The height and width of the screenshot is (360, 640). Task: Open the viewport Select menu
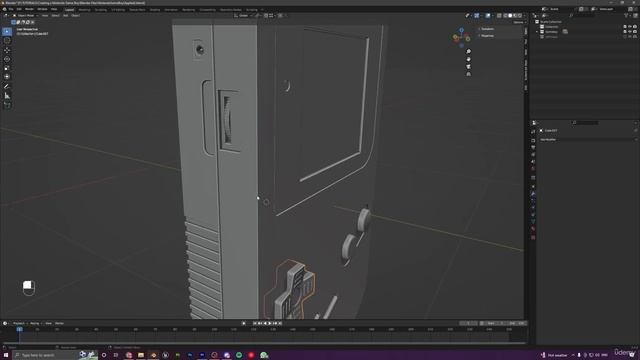point(56,16)
